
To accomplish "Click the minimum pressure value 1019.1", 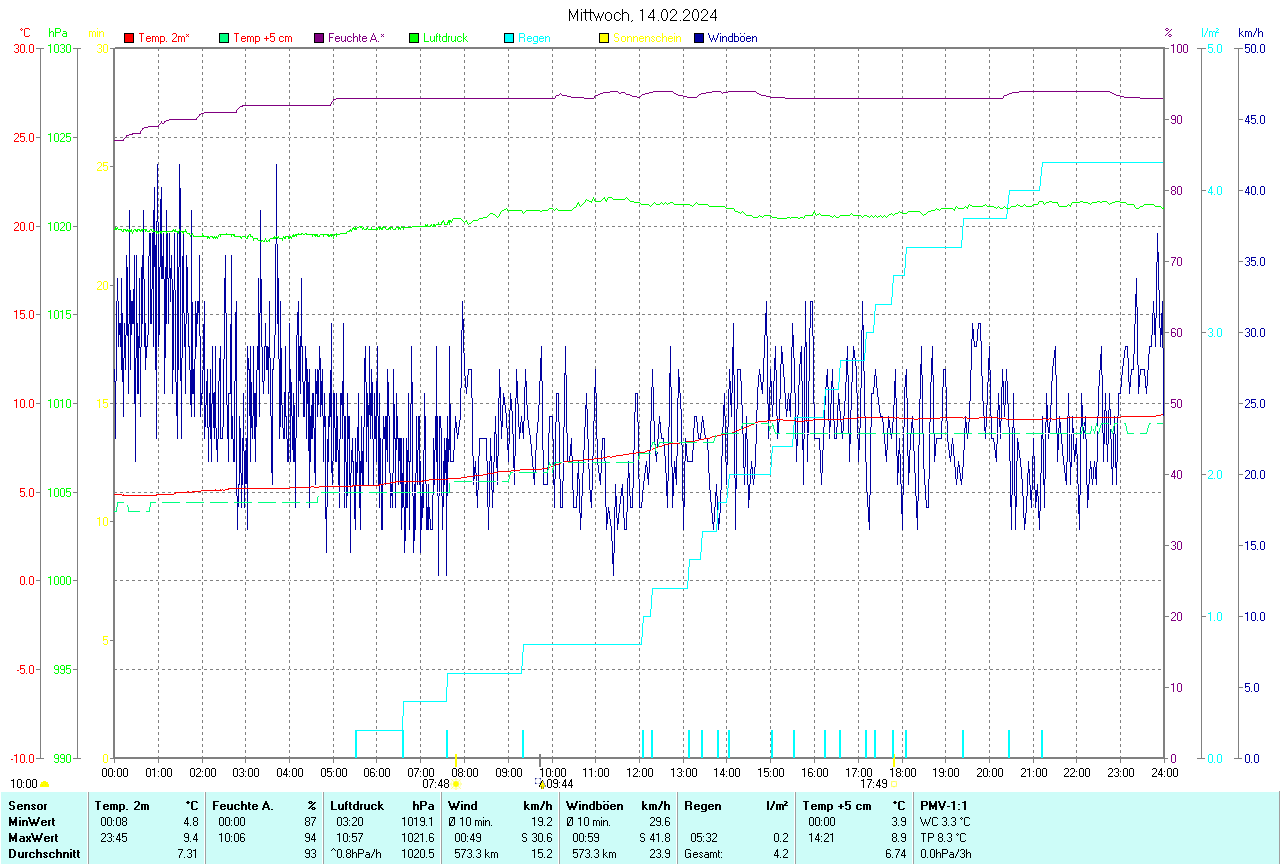I will click(x=418, y=821).
